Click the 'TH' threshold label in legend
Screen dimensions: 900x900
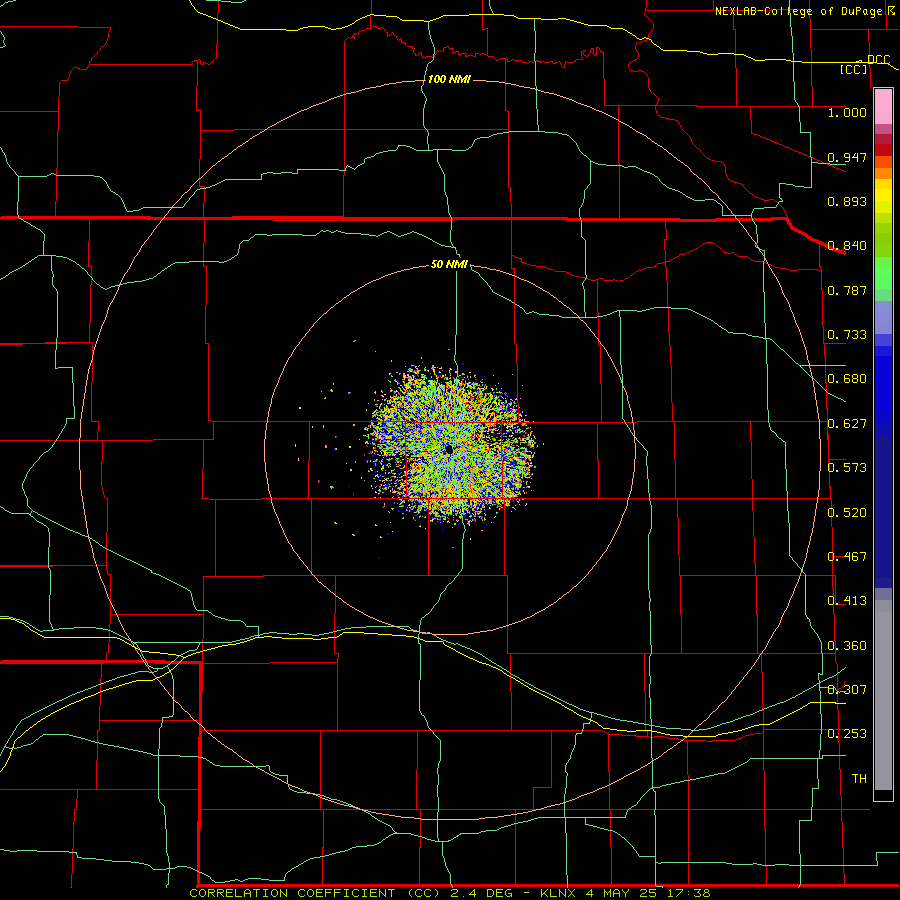click(859, 779)
